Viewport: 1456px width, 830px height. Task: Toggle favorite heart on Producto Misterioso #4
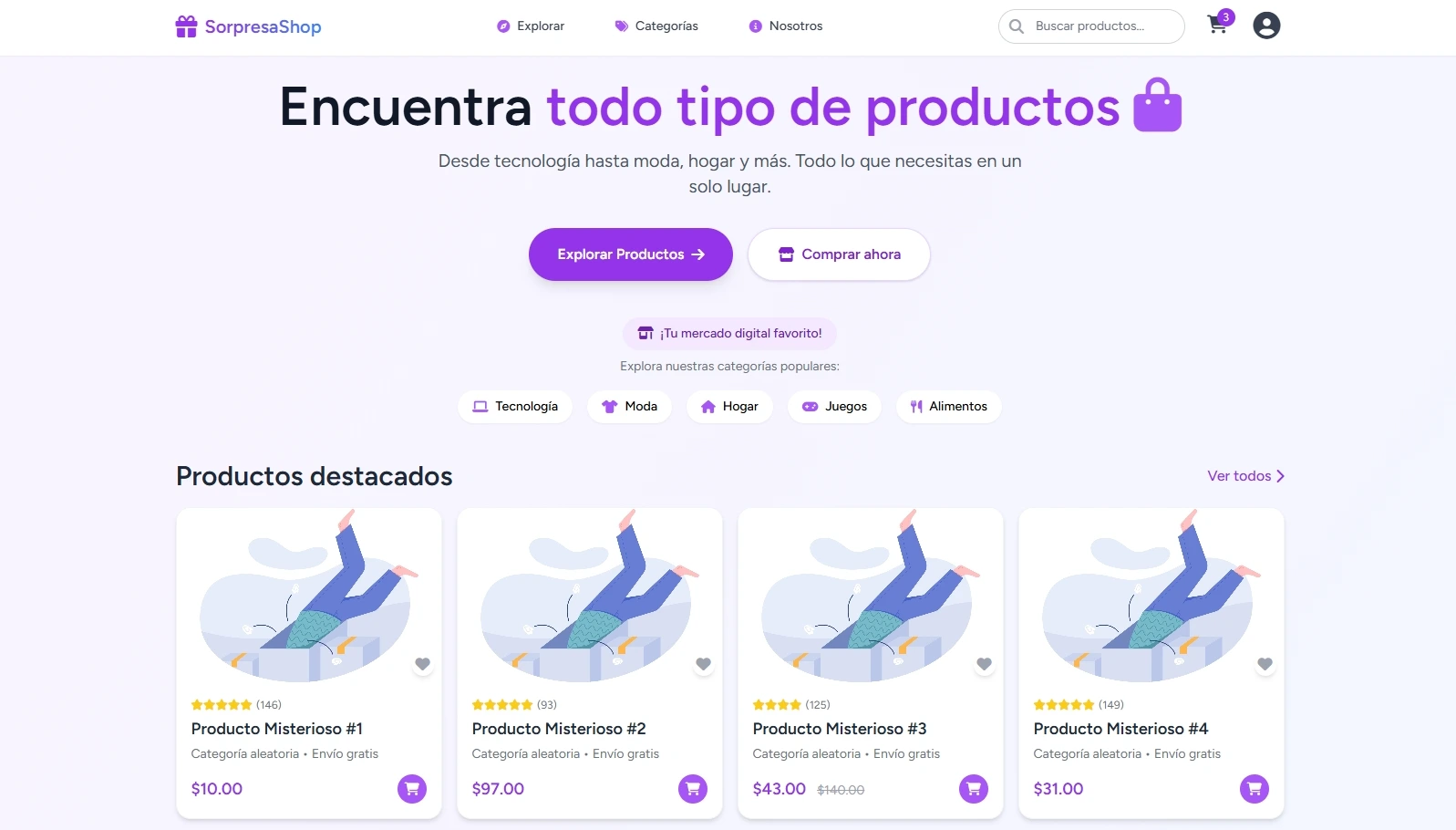click(x=1265, y=664)
